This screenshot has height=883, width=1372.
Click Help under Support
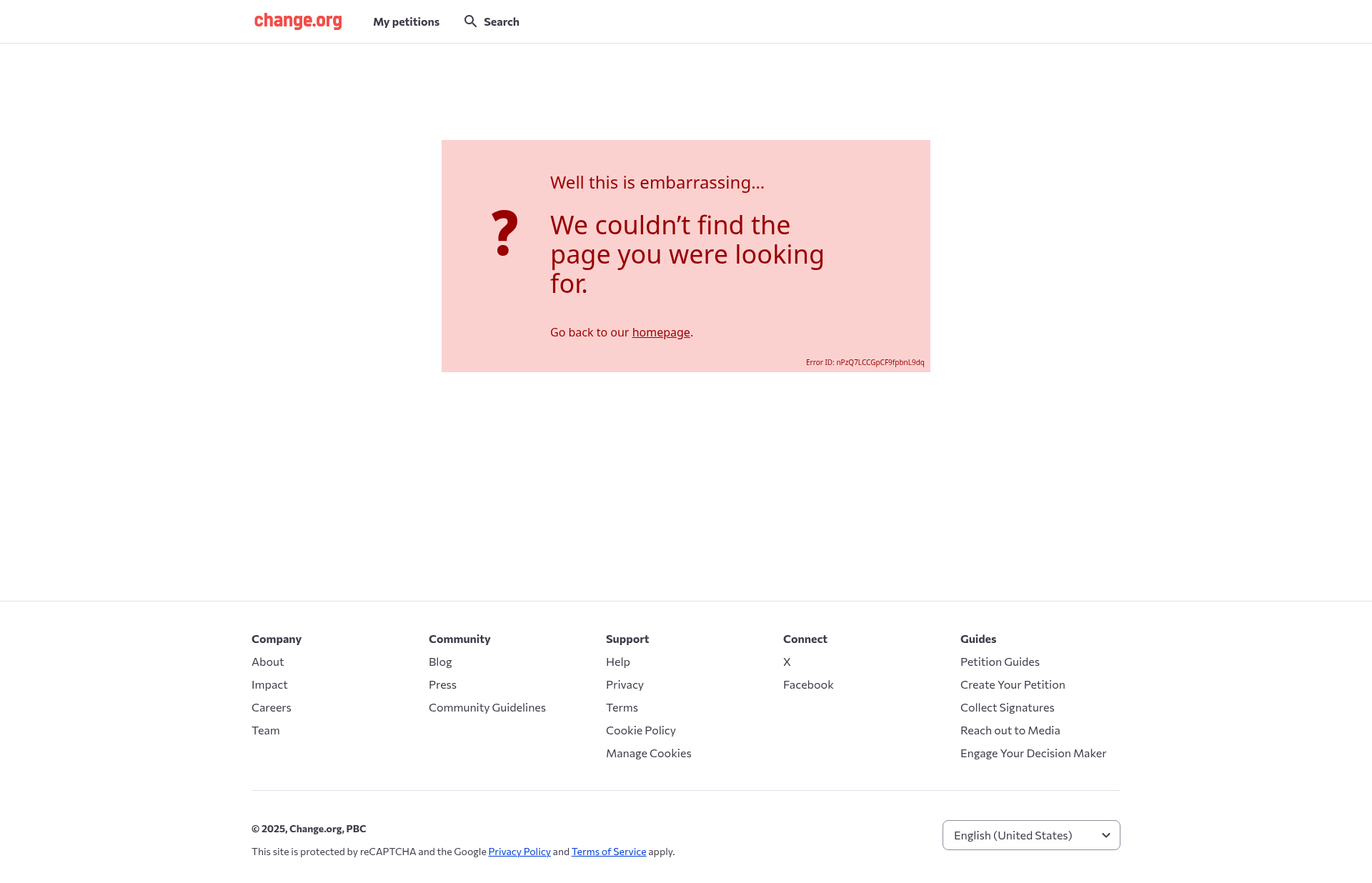click(x=618, y=662)
